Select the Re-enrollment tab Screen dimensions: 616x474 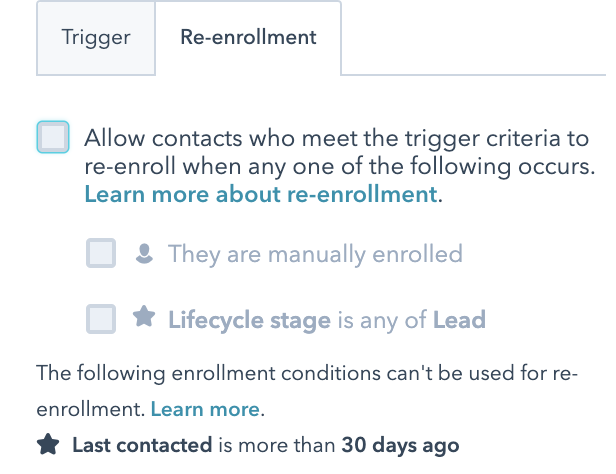[x=248, y=38]
